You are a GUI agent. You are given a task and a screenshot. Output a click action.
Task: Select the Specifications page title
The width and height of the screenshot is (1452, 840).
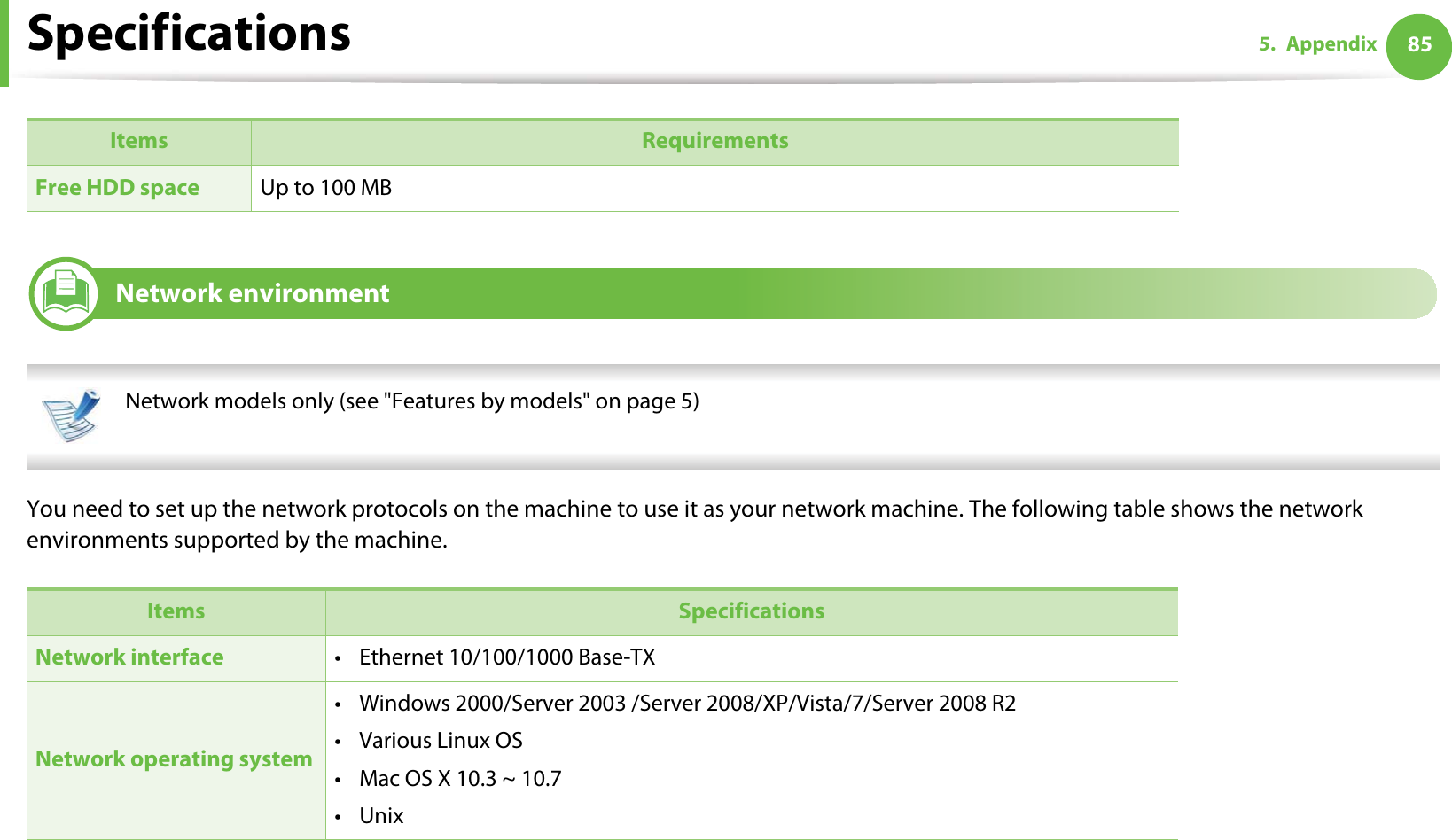pos(189,34)
